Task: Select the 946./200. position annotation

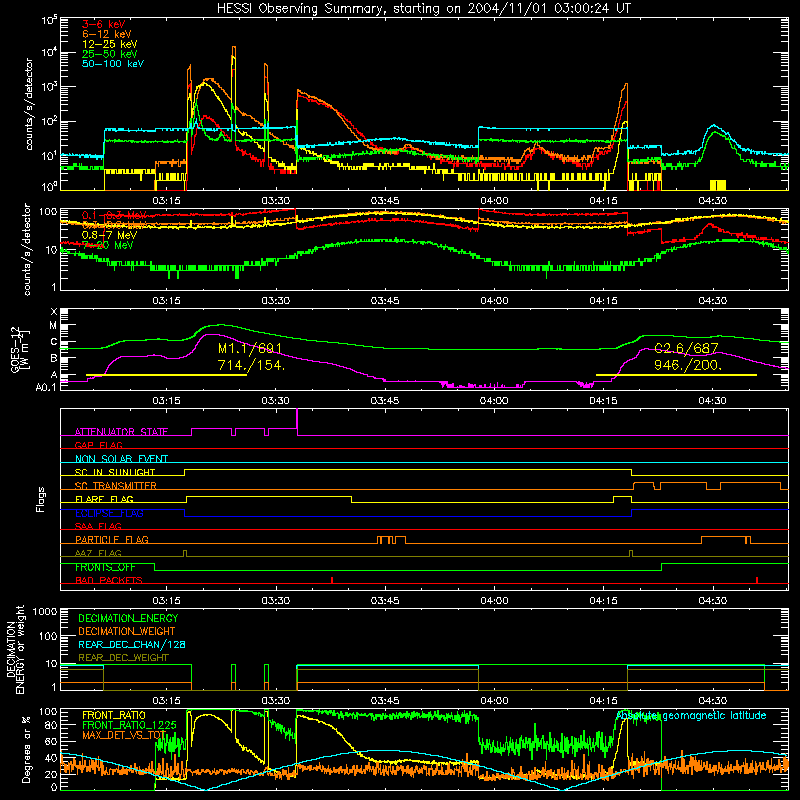Action: click(688, 365)
